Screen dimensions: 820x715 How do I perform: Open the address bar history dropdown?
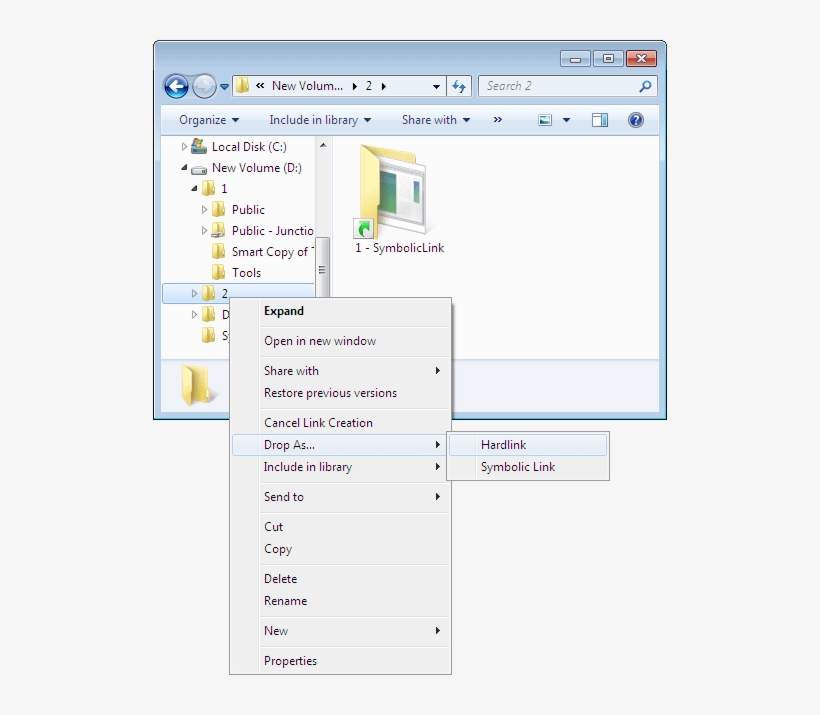pyautogui.click(x=435, y=86)
